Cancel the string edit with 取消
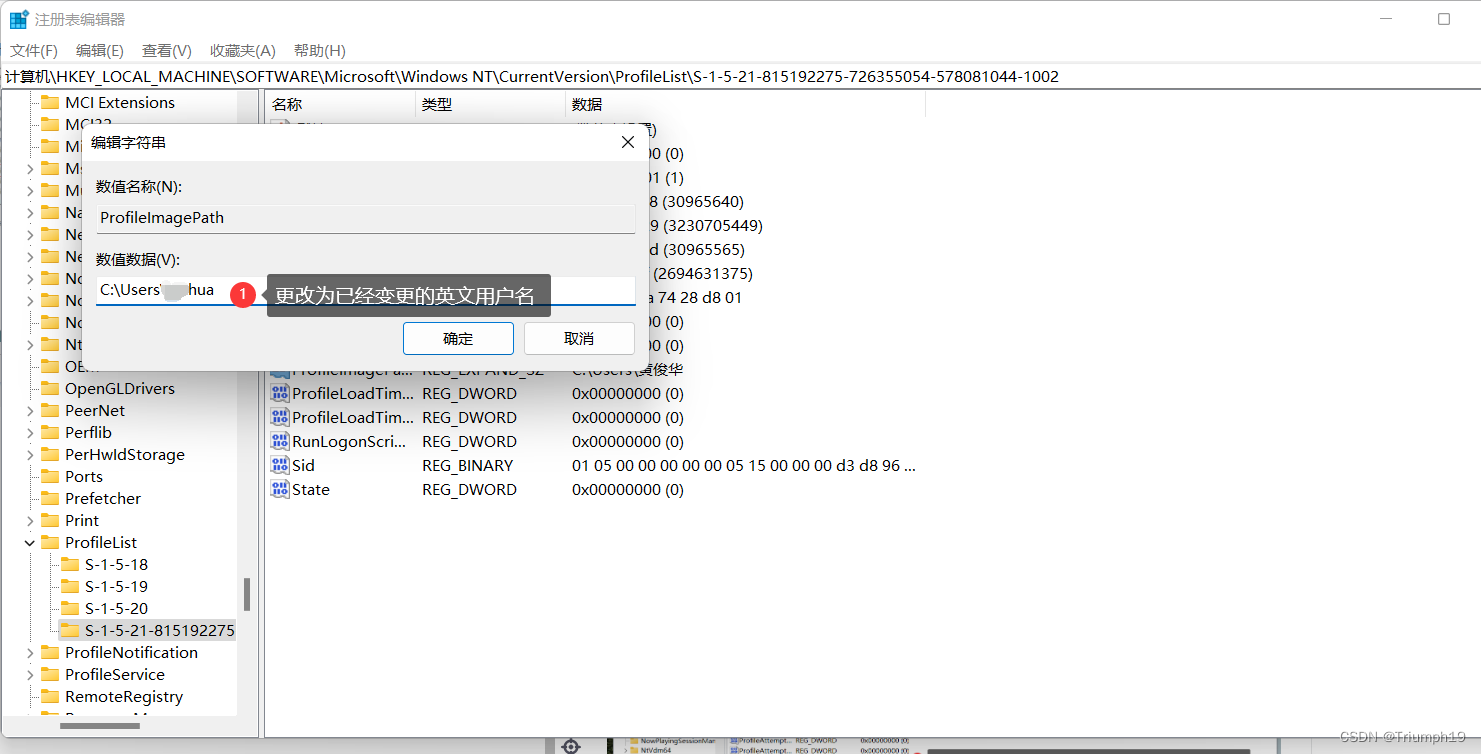Viewport: 1481px width, 754px height. pos(579,338)
